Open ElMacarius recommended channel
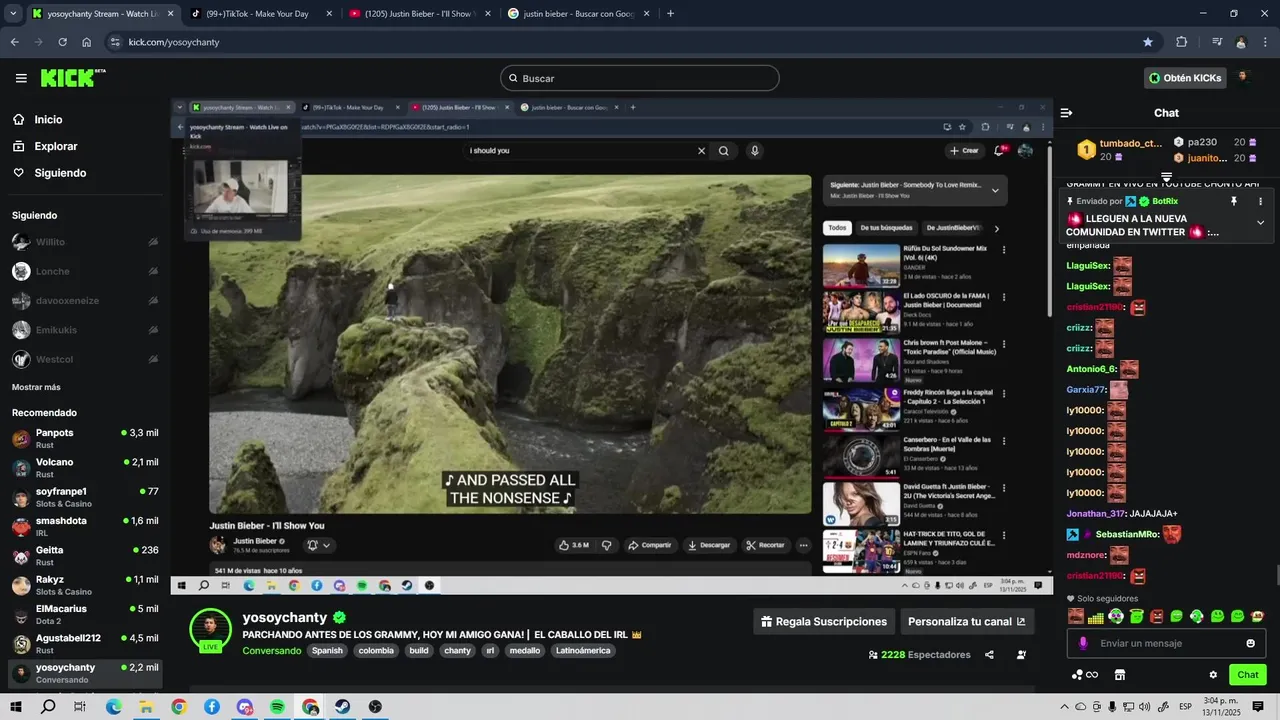This screenshot has width=1280, height=720. [85, 614]
